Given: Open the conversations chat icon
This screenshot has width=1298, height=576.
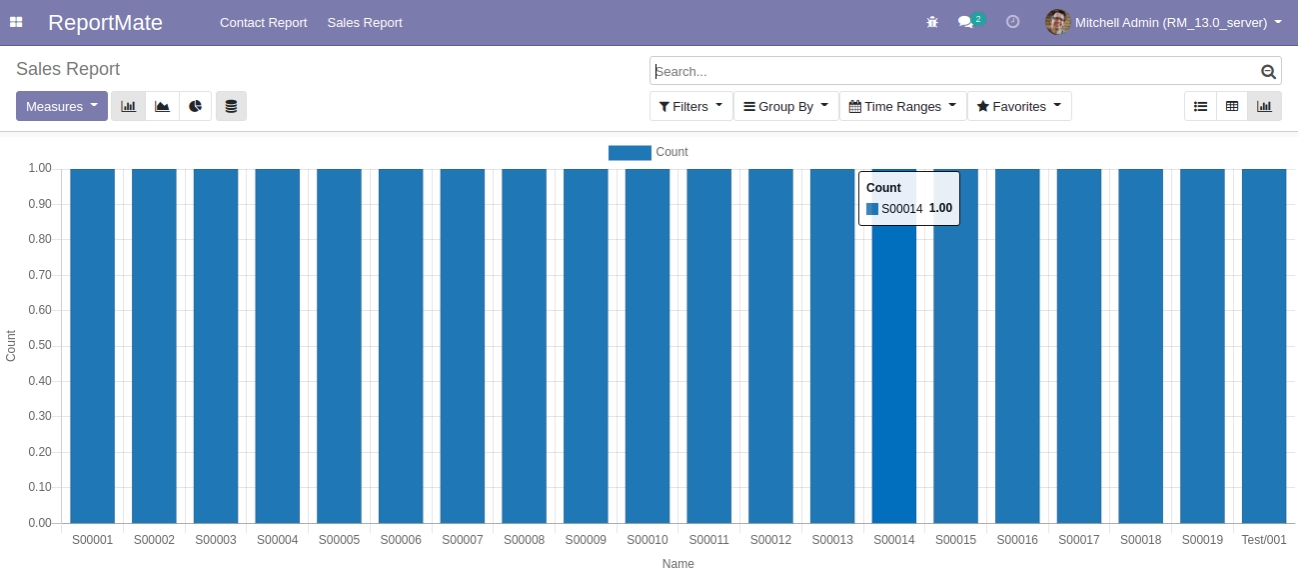Looking at the screenshot, I should coord(966,22).
